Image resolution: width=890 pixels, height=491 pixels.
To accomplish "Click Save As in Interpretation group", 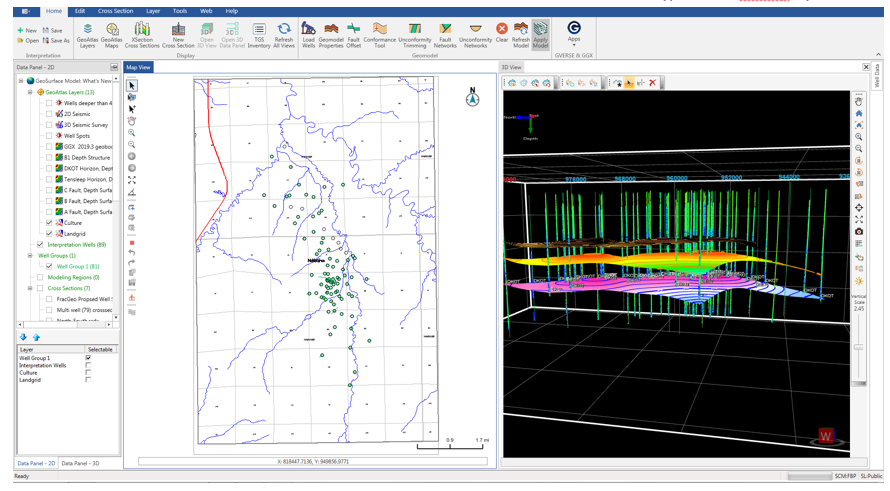I will point(56,41).
